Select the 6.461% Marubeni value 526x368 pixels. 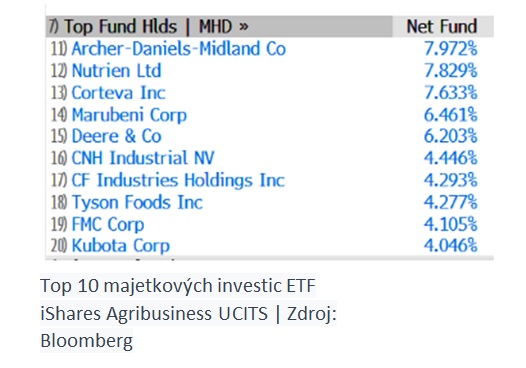click(x=450, y=115)
